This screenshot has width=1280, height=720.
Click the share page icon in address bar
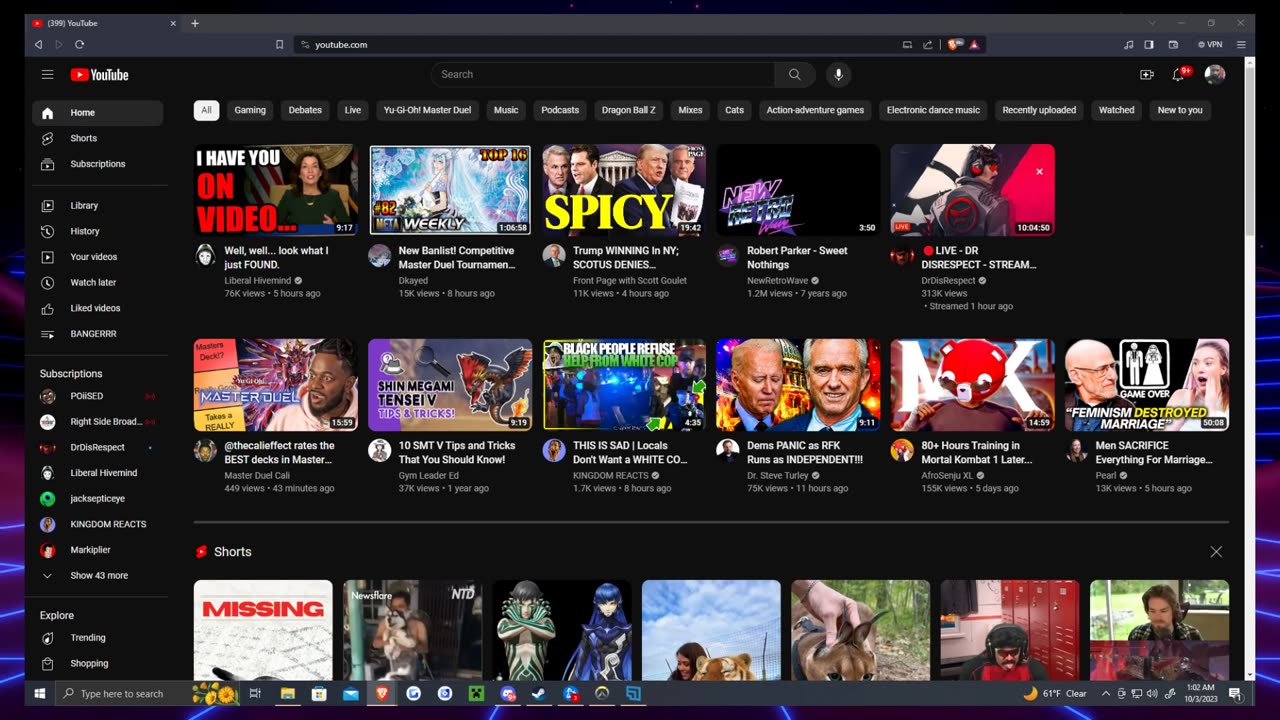[928, 44]
